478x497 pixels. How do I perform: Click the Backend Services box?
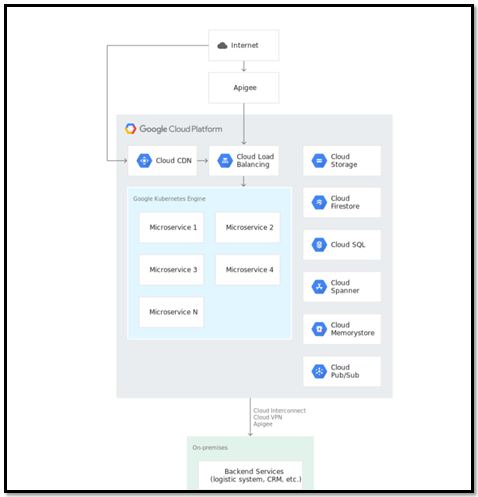pyautogui.click(x=251, y=475)
